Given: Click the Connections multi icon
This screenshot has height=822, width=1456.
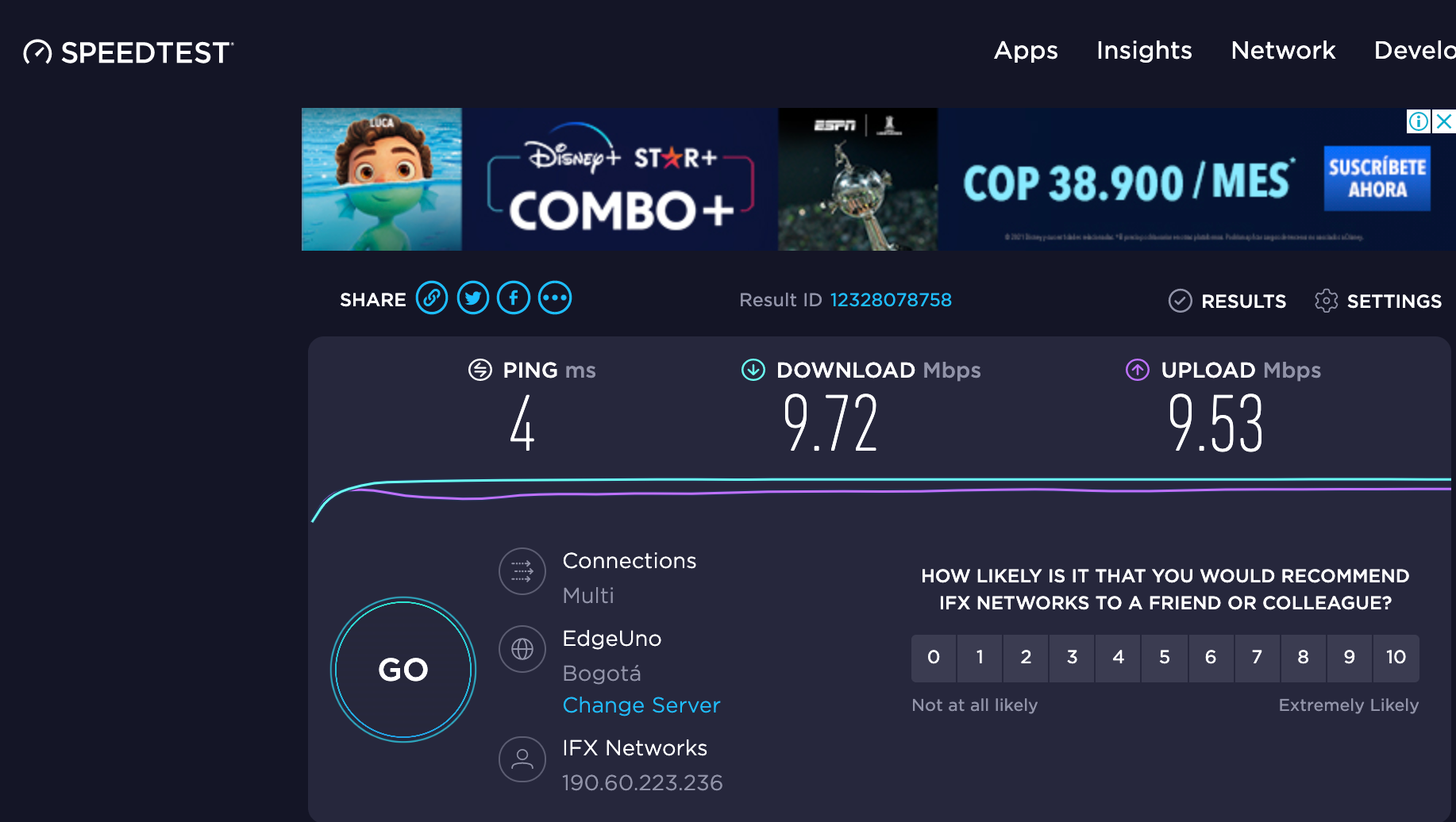Looking at the screenshot, I should [x=522, y=571].
